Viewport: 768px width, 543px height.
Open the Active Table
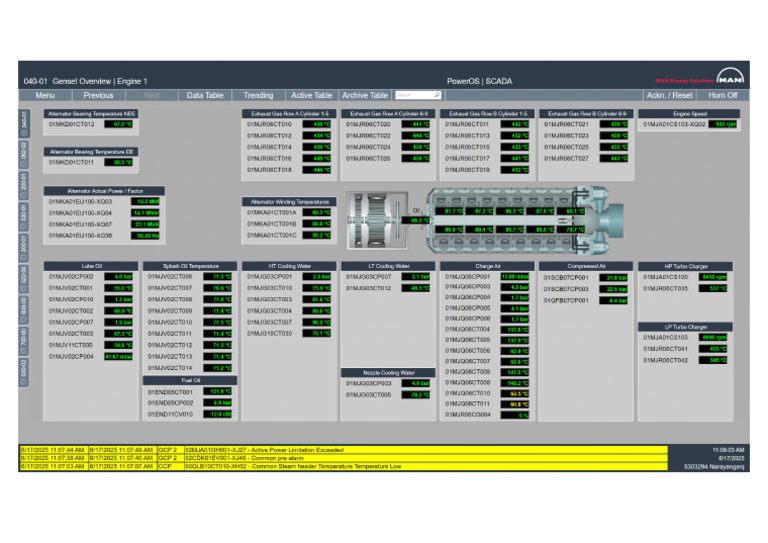tap(312, 95)
